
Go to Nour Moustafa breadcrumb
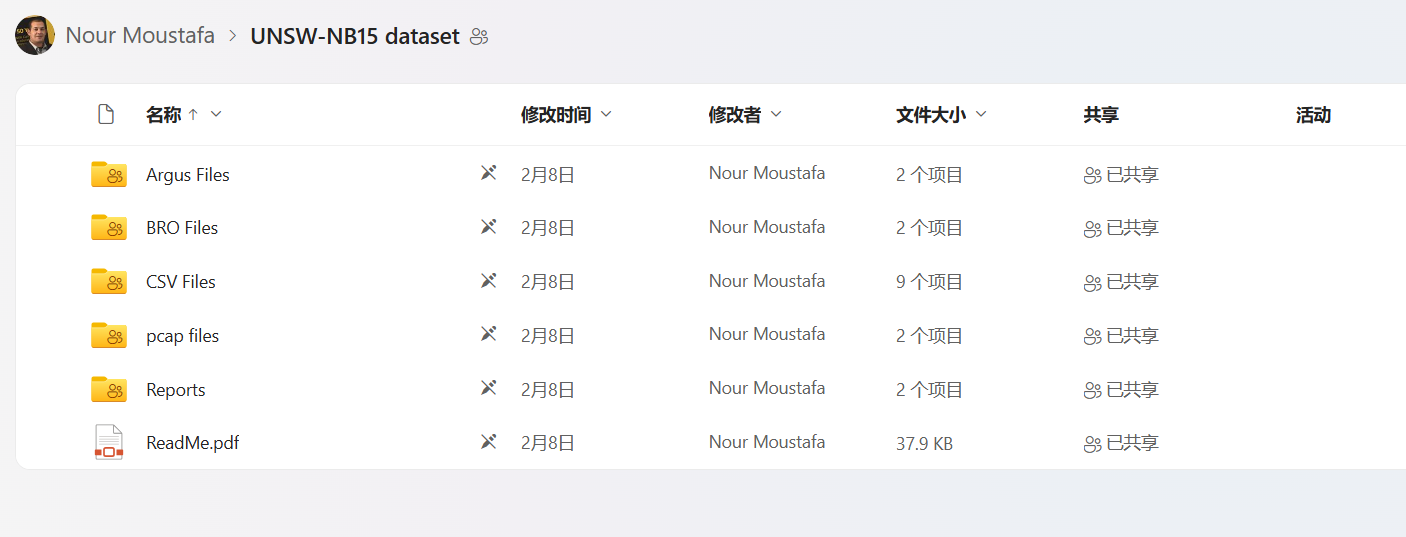[x=140, y=36]
